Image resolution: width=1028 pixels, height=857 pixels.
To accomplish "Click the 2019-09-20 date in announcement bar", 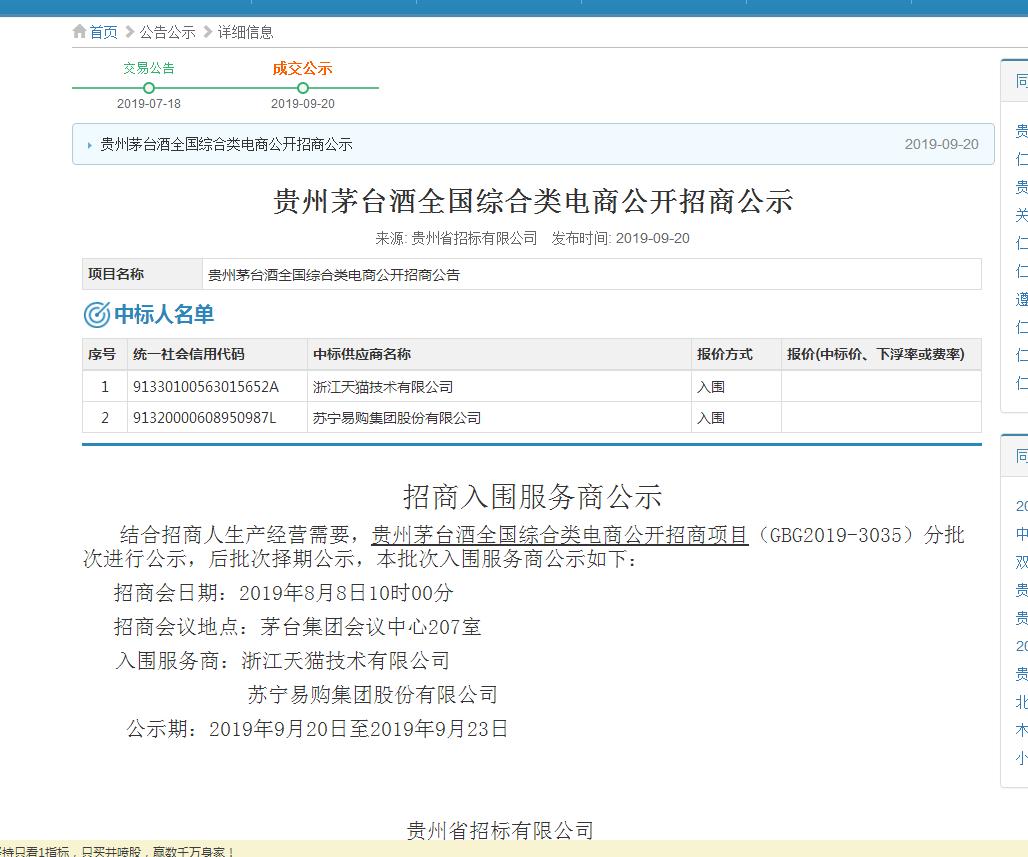I will (x=941, y=144).
